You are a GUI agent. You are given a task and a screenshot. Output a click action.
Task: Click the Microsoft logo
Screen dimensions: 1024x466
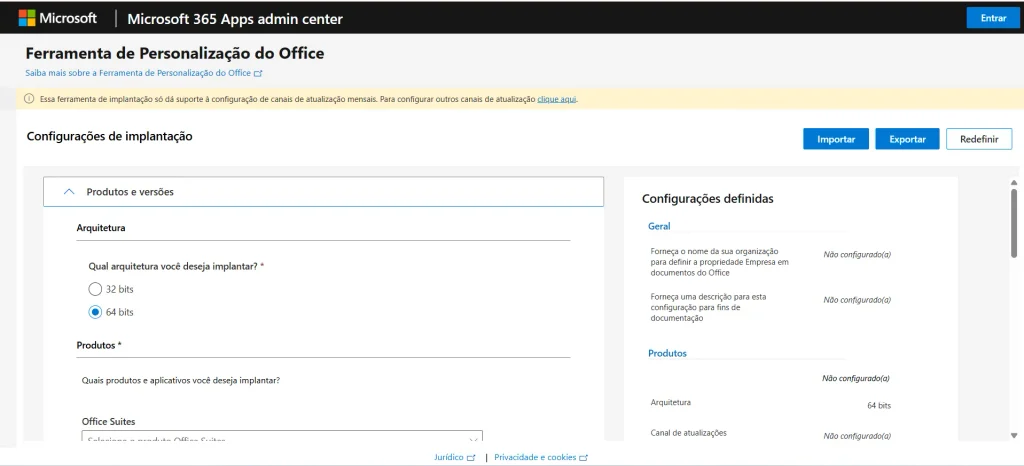(x=57, y=18)
